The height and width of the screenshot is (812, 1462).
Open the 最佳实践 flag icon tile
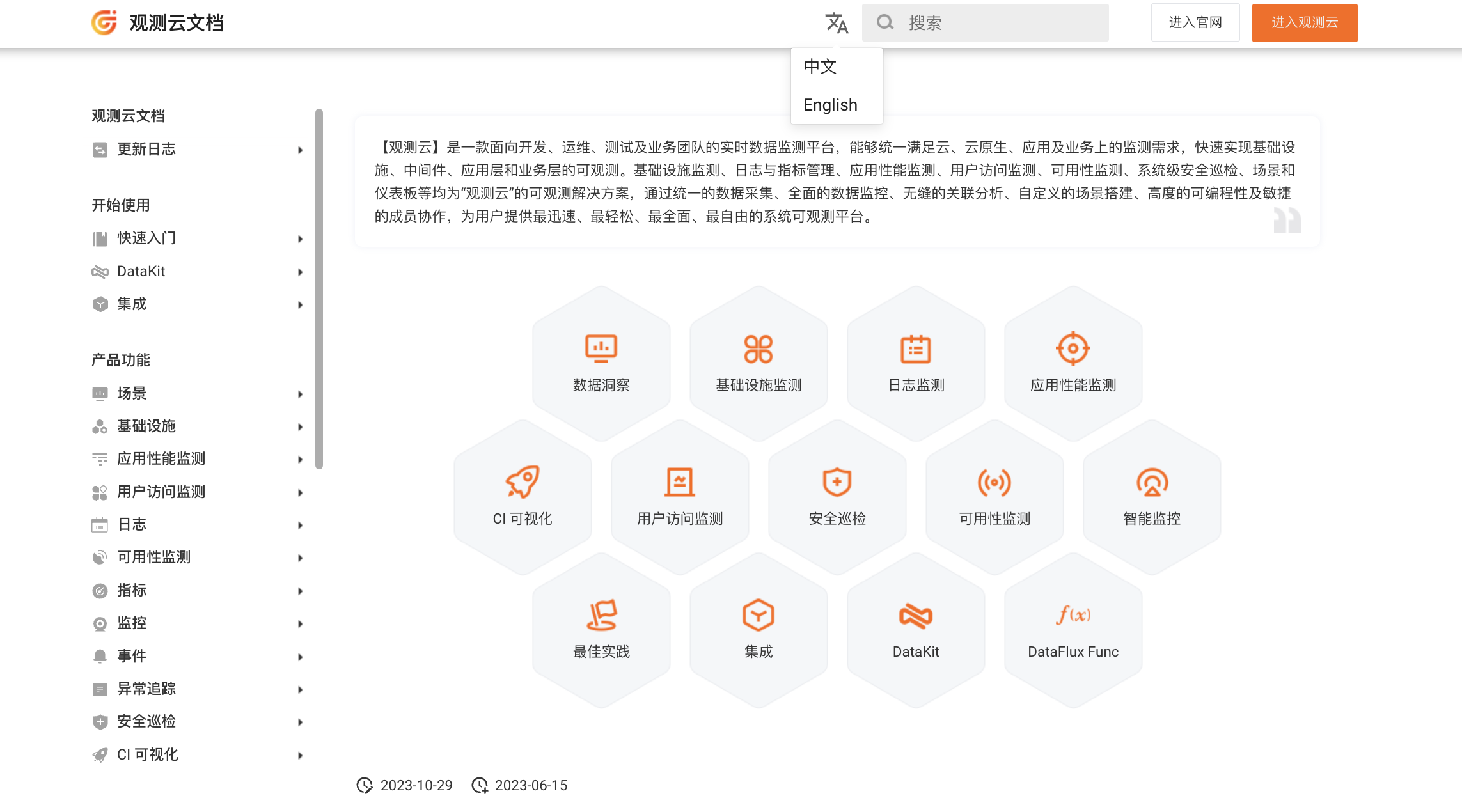pos(601,615)
